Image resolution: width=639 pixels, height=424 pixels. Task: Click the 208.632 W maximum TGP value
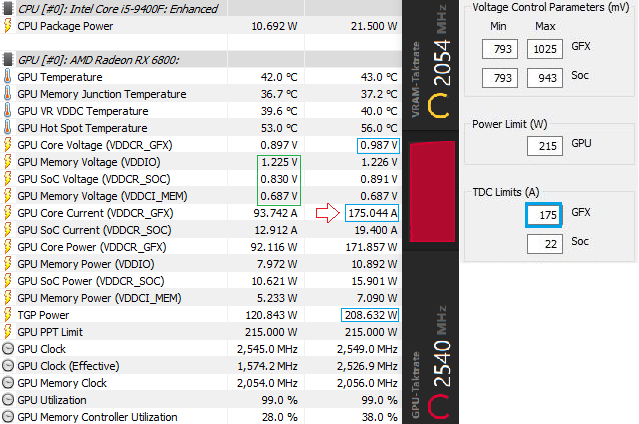370,315
